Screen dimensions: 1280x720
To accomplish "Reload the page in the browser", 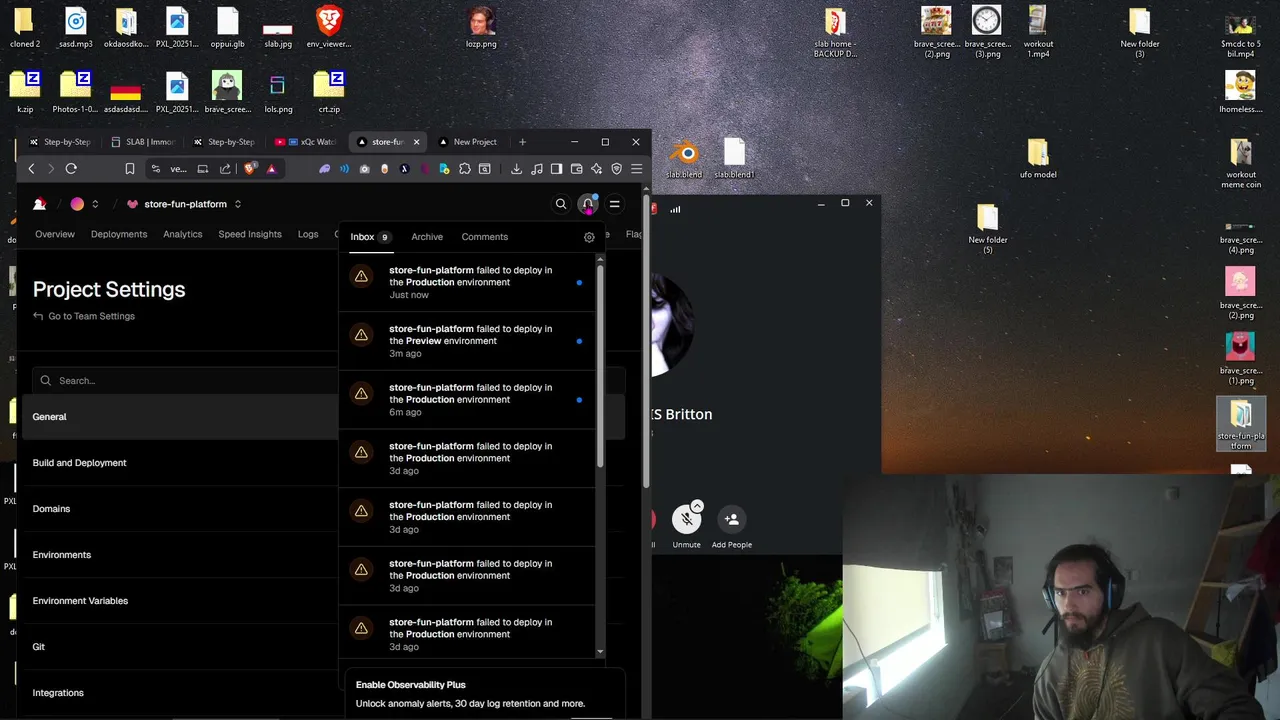I will [x=71, y=169].
